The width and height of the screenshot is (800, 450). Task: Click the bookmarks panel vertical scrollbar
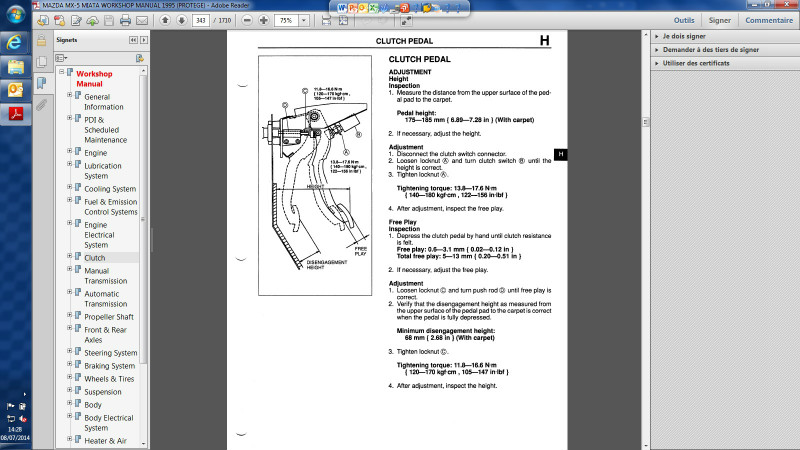click(143, 219)
